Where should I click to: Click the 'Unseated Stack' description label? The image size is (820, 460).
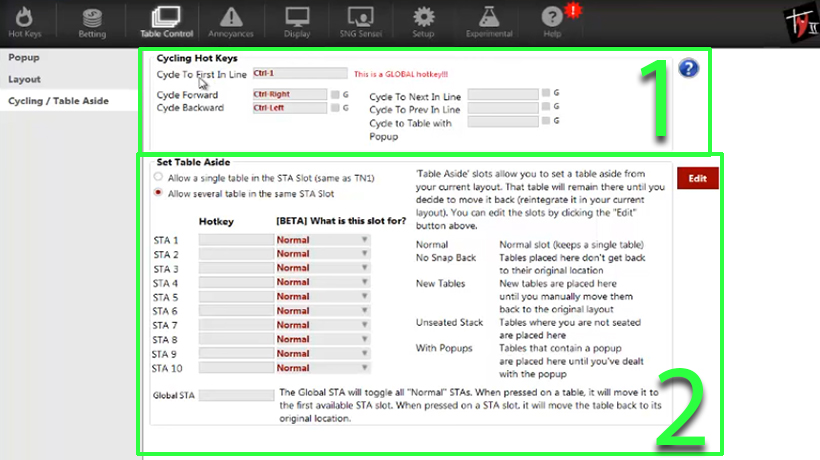point(449,323)
